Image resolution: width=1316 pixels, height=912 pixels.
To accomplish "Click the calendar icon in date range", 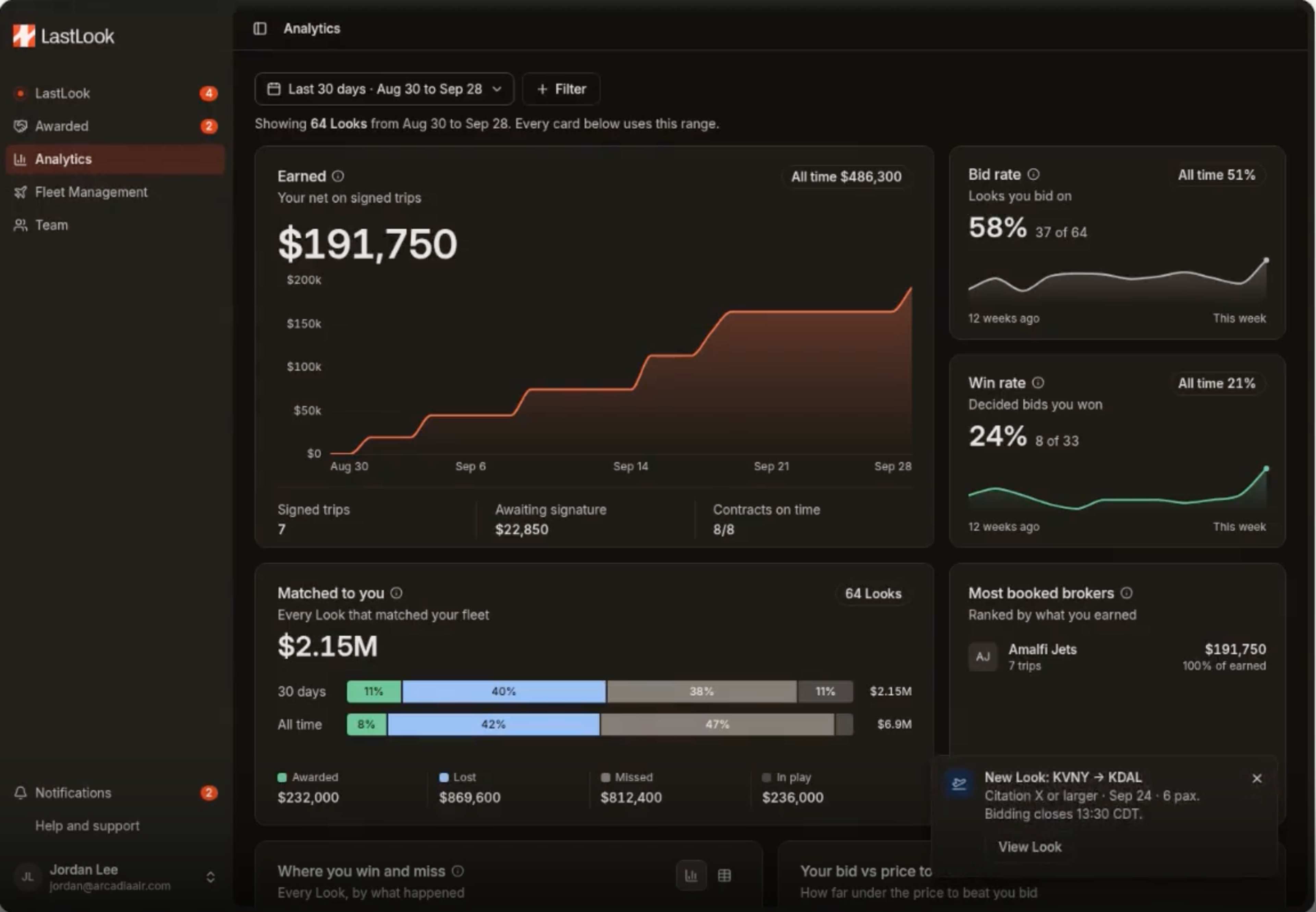I will (x=274, y=89).
